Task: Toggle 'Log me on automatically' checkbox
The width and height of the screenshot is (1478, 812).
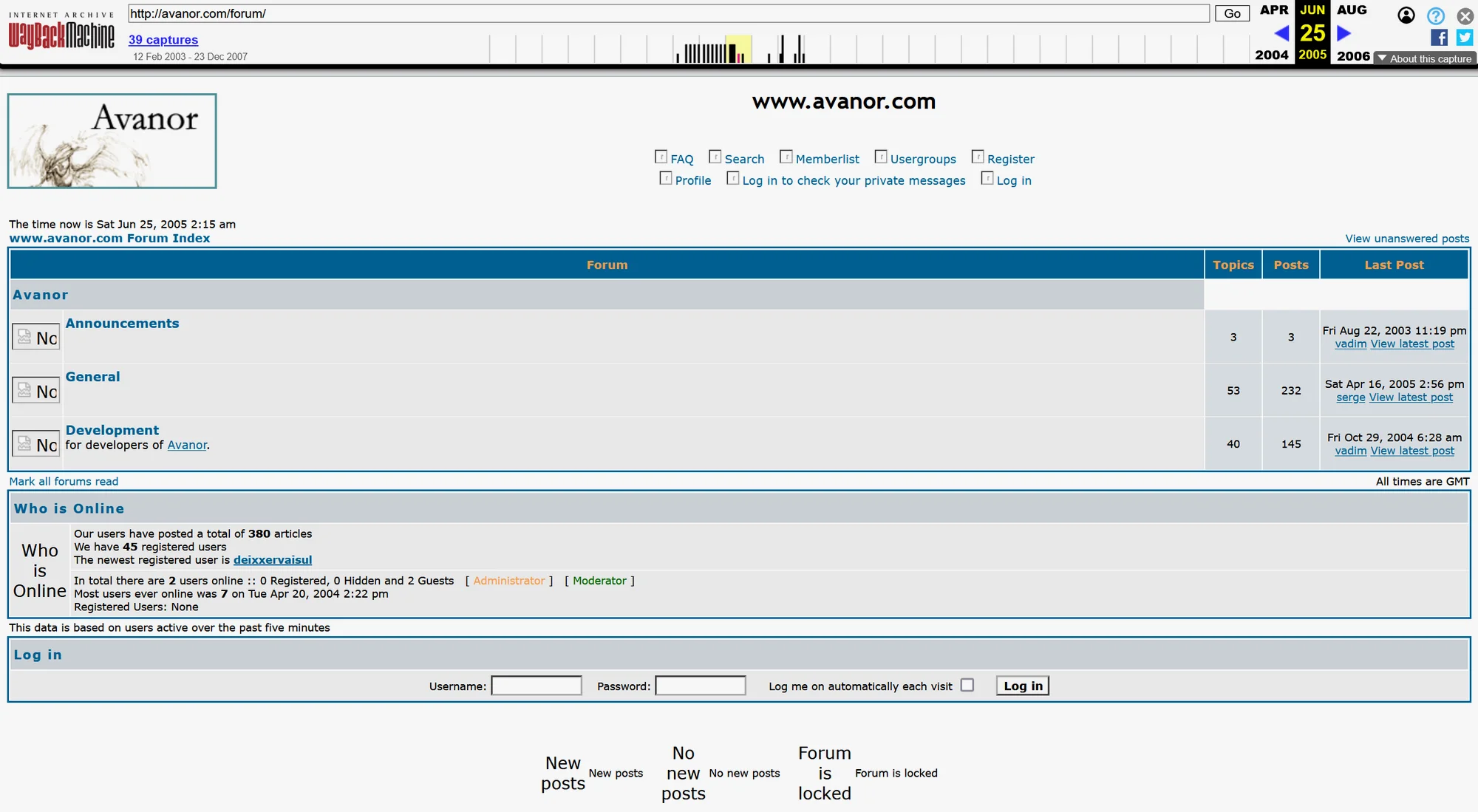Action: [x=967, y=685]
